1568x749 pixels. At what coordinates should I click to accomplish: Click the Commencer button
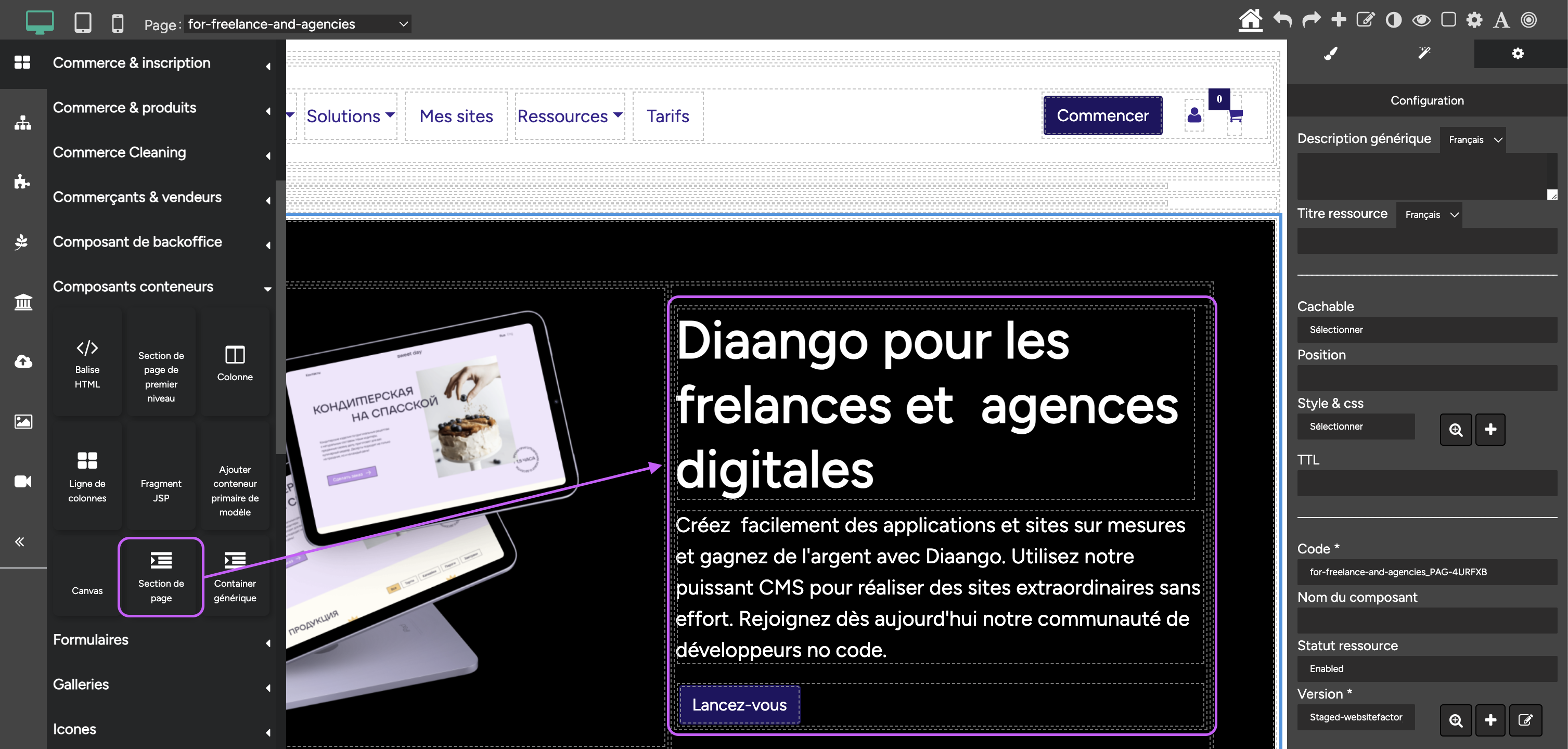point(1102,115)
